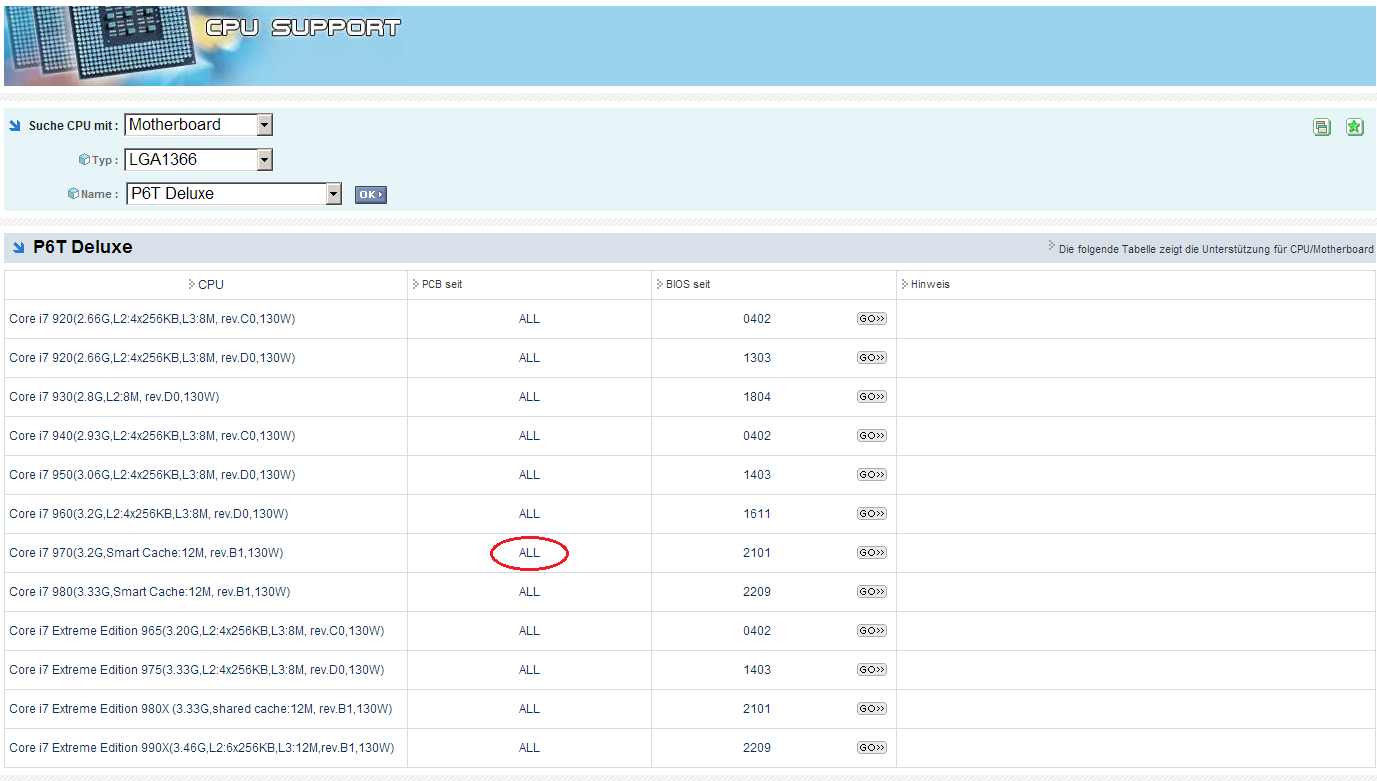Click GO button in Core i7 960 row
This screenshot has height=781, width=1377.
[871, 514]
